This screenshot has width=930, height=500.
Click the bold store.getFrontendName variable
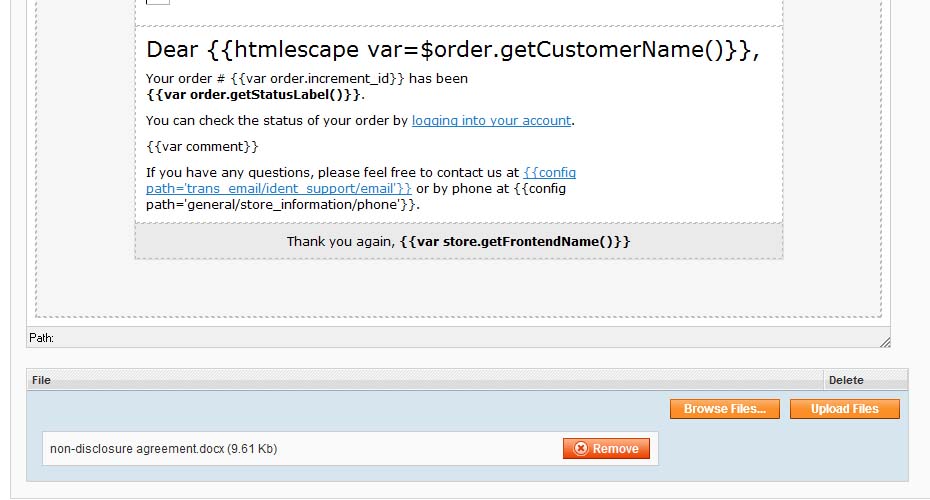coord(515,242)
